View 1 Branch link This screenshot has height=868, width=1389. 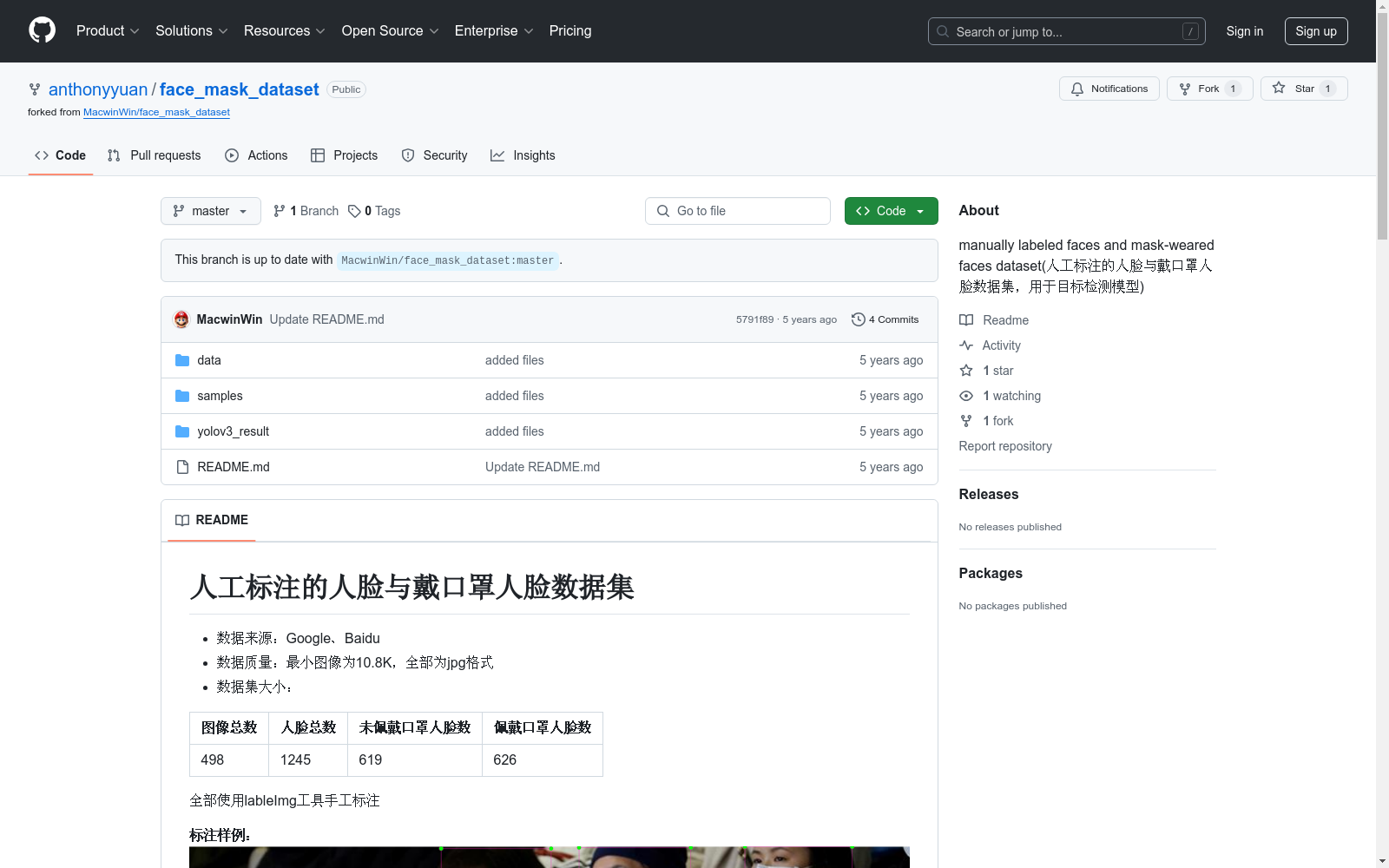pyautogui.click(x=306, y=211)
